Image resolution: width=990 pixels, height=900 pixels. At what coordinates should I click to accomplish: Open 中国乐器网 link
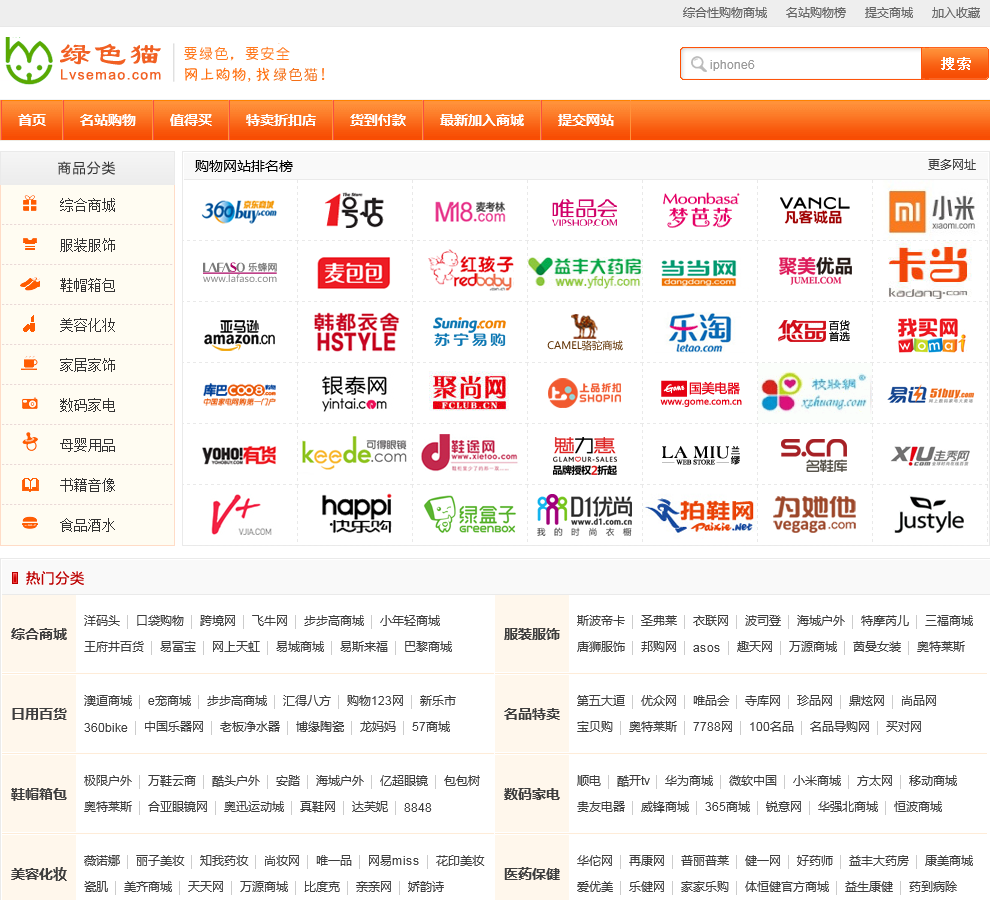point(174,727)
